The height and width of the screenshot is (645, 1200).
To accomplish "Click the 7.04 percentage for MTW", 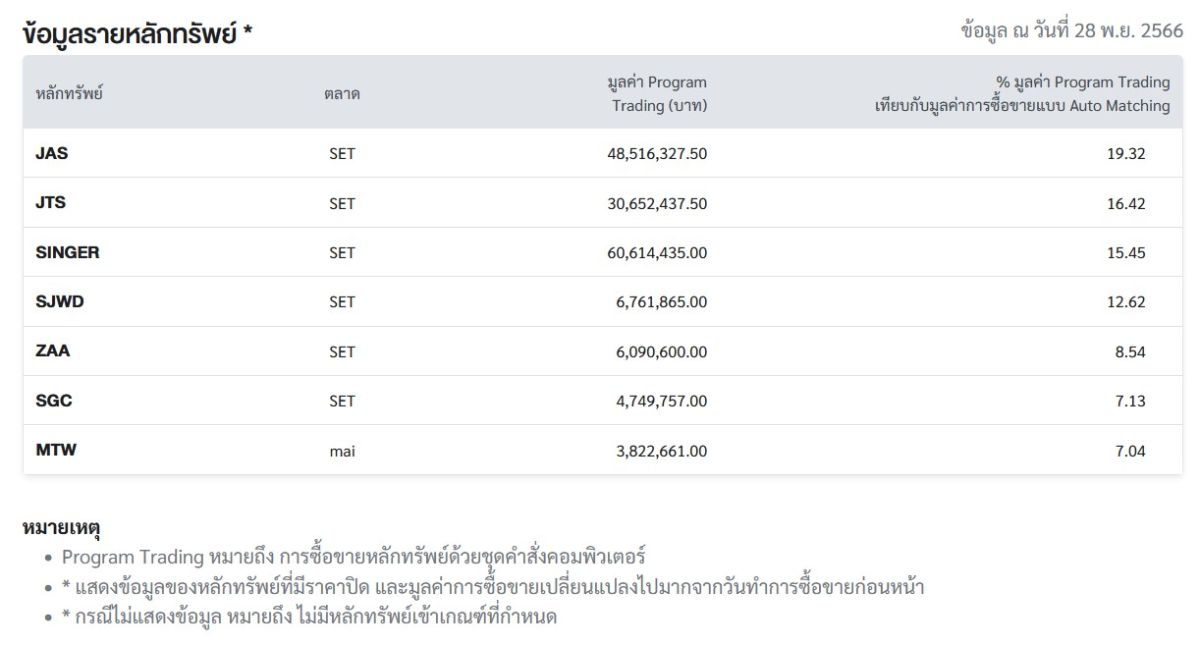I will pos(1130,451).
